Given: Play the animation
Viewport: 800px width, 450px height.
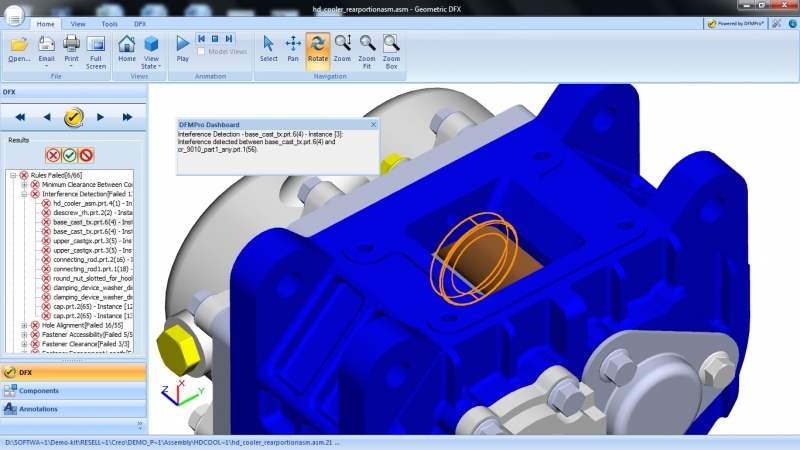Looking at the screenshot, I should click(182, 48).
